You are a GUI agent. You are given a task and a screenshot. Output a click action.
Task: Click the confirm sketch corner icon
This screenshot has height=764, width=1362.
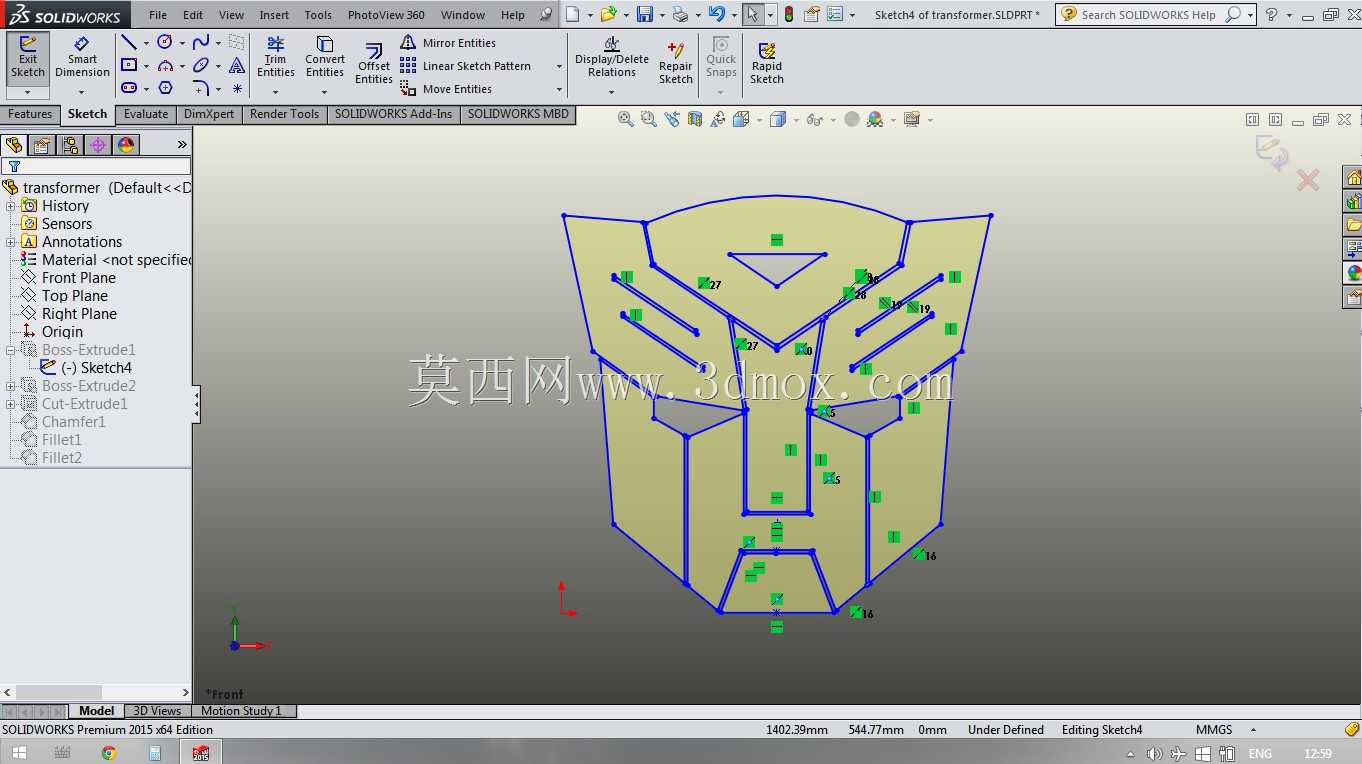coord(1272,152)
